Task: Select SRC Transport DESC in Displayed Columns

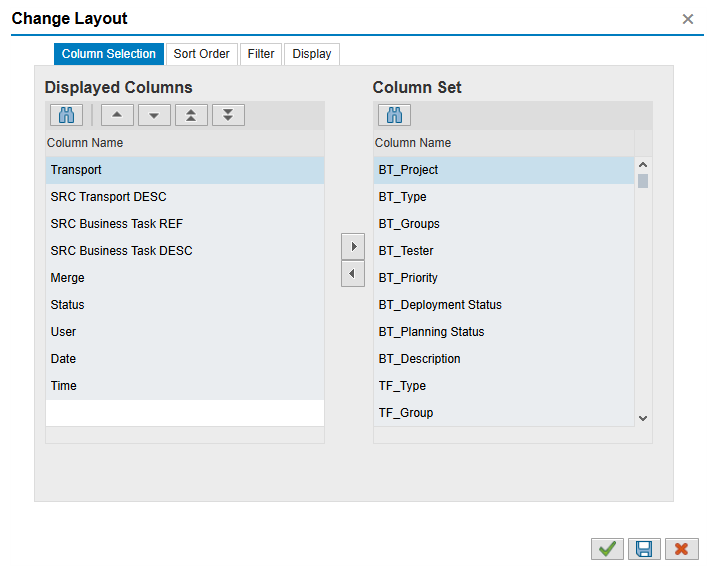Action: point(108,197)
